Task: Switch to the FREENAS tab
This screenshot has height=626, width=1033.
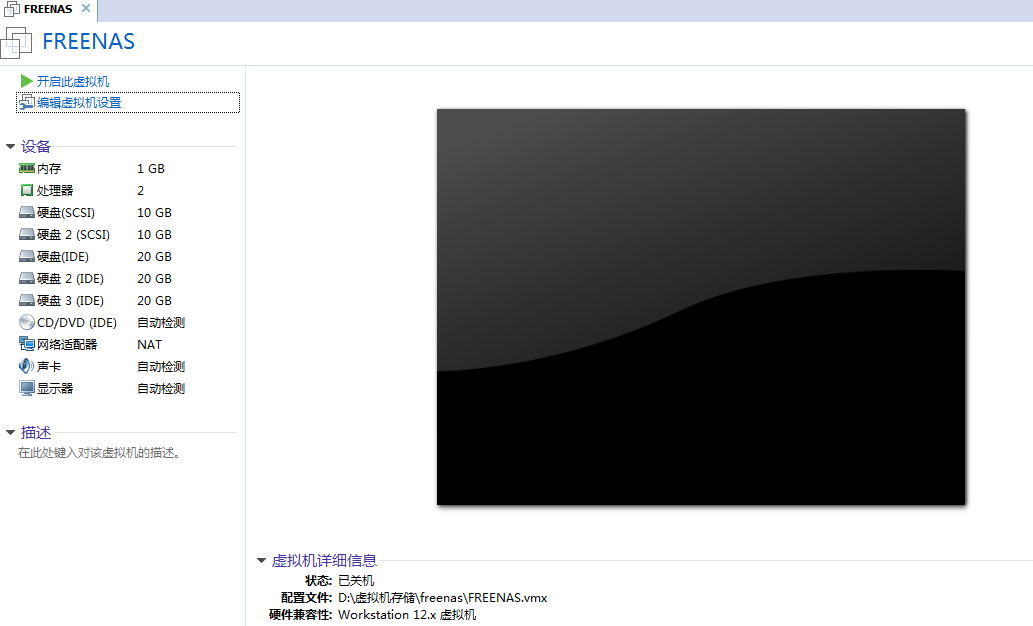Action: (48, 9)
